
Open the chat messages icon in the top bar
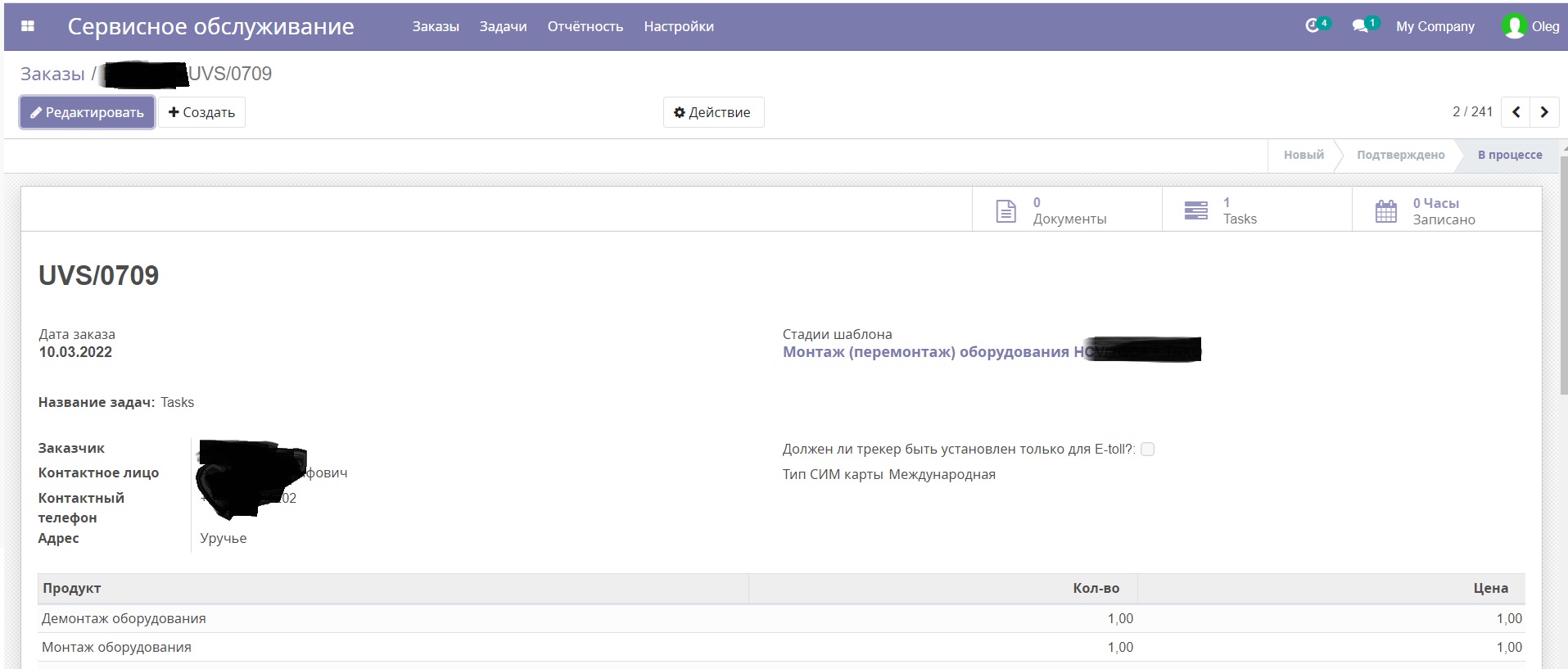1361,26
